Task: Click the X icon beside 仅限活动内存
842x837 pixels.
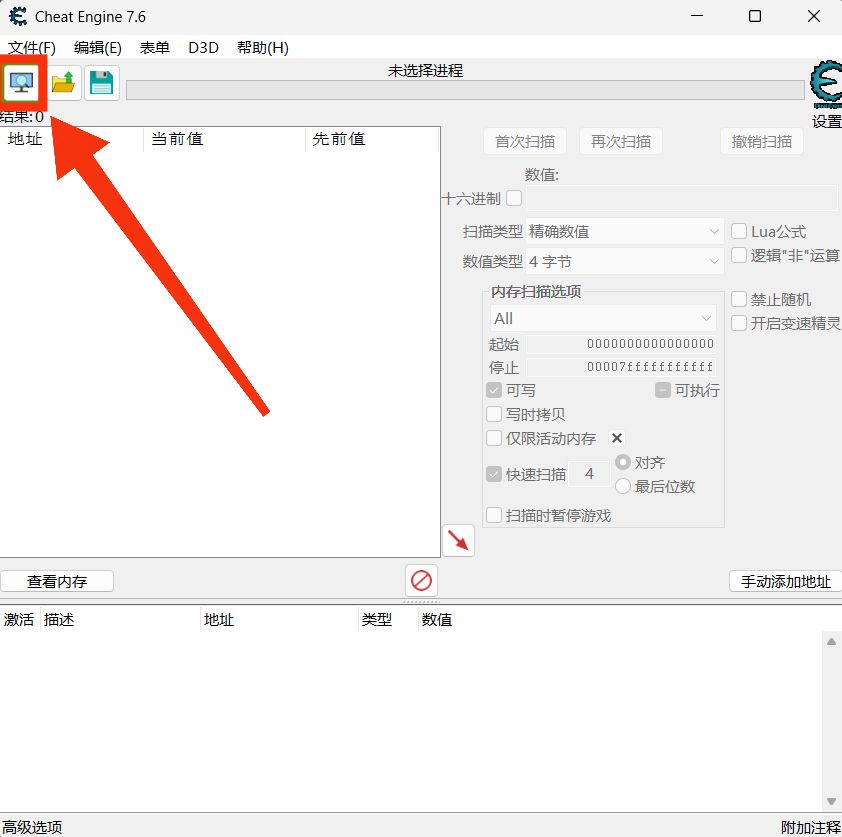Action: tap(616, 438)
